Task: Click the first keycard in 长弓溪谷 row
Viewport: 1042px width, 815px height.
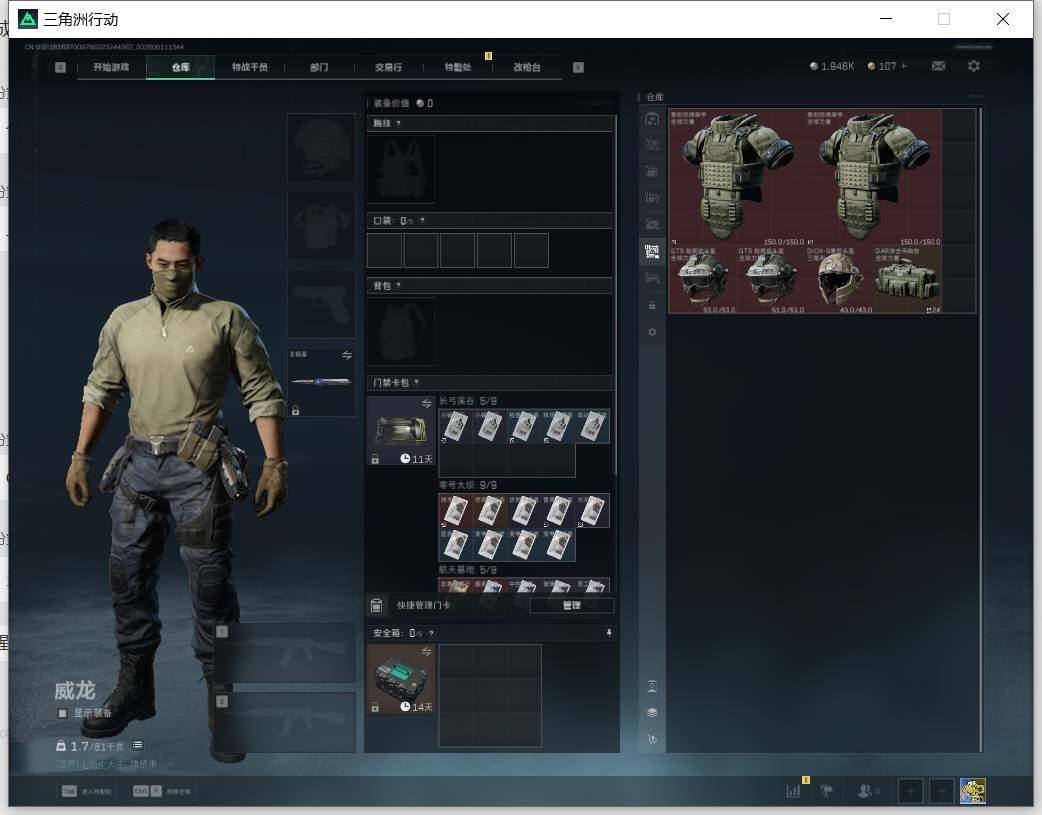Action: (455, 426)
